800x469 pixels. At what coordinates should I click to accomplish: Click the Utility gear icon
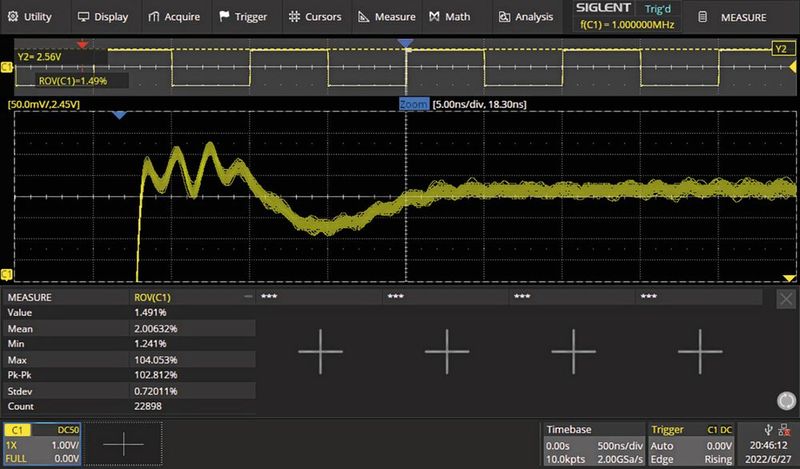[13, 17]
